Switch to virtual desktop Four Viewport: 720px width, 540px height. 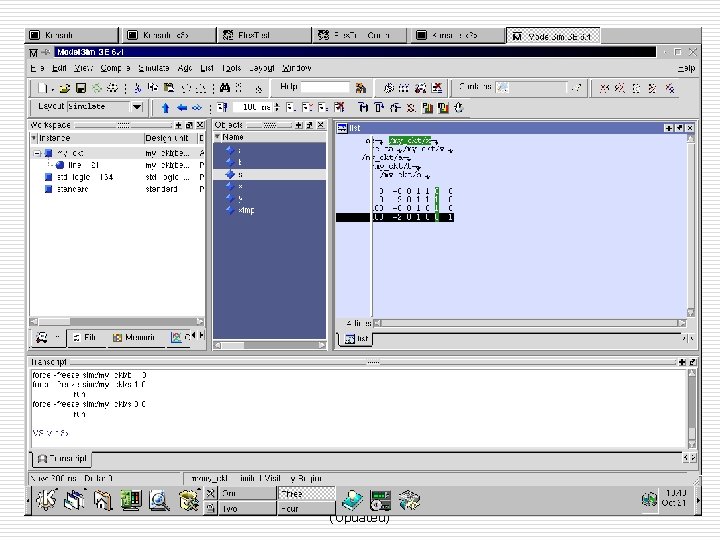pyautogui.click(x=306, y=509)
